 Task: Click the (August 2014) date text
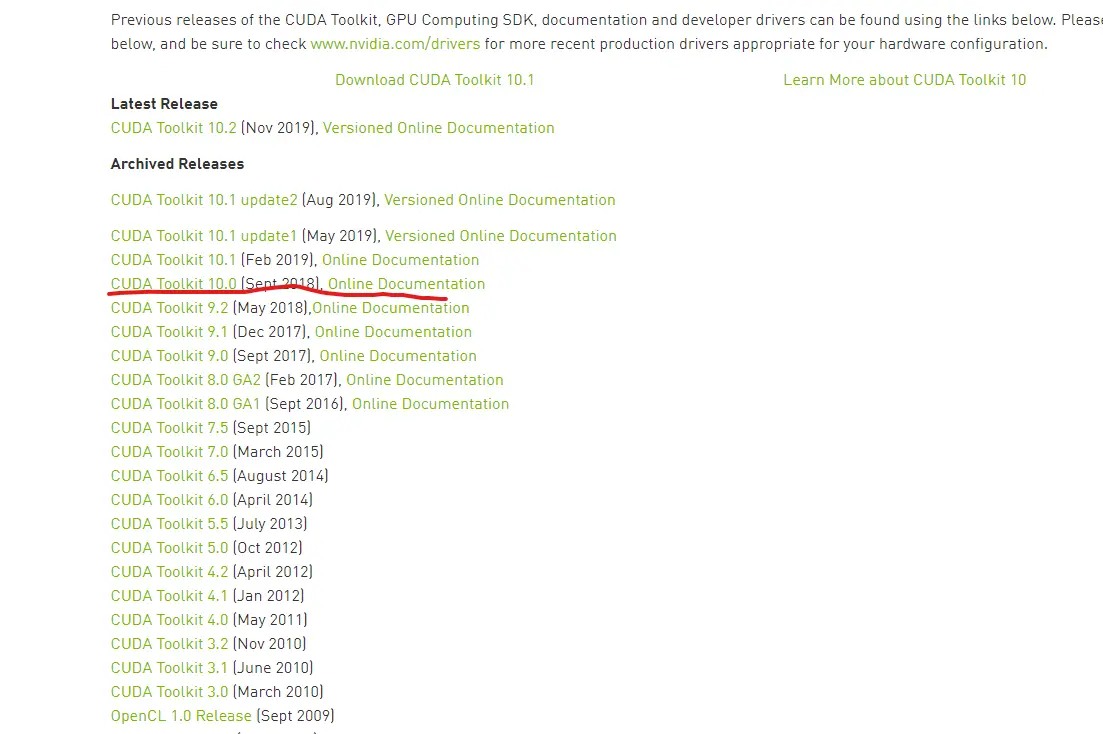click(281, 475)
